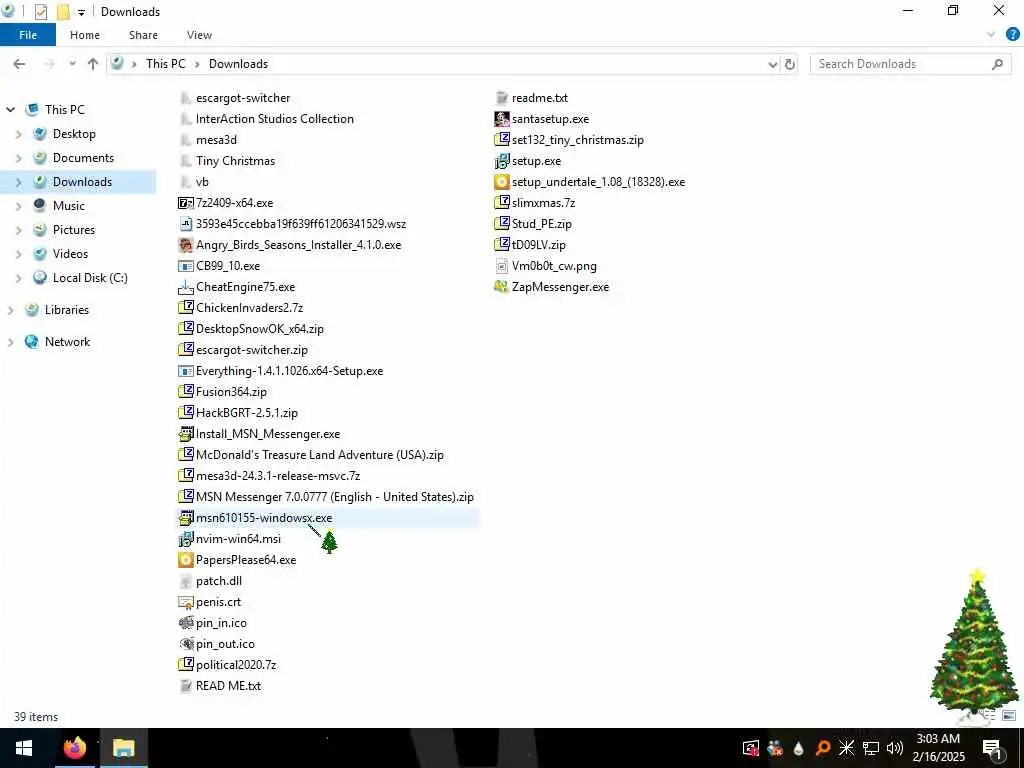Viewport: 1024px width, 768px height.
Task: Expand the Local Disk (C:) node
Action: [18, 278]
